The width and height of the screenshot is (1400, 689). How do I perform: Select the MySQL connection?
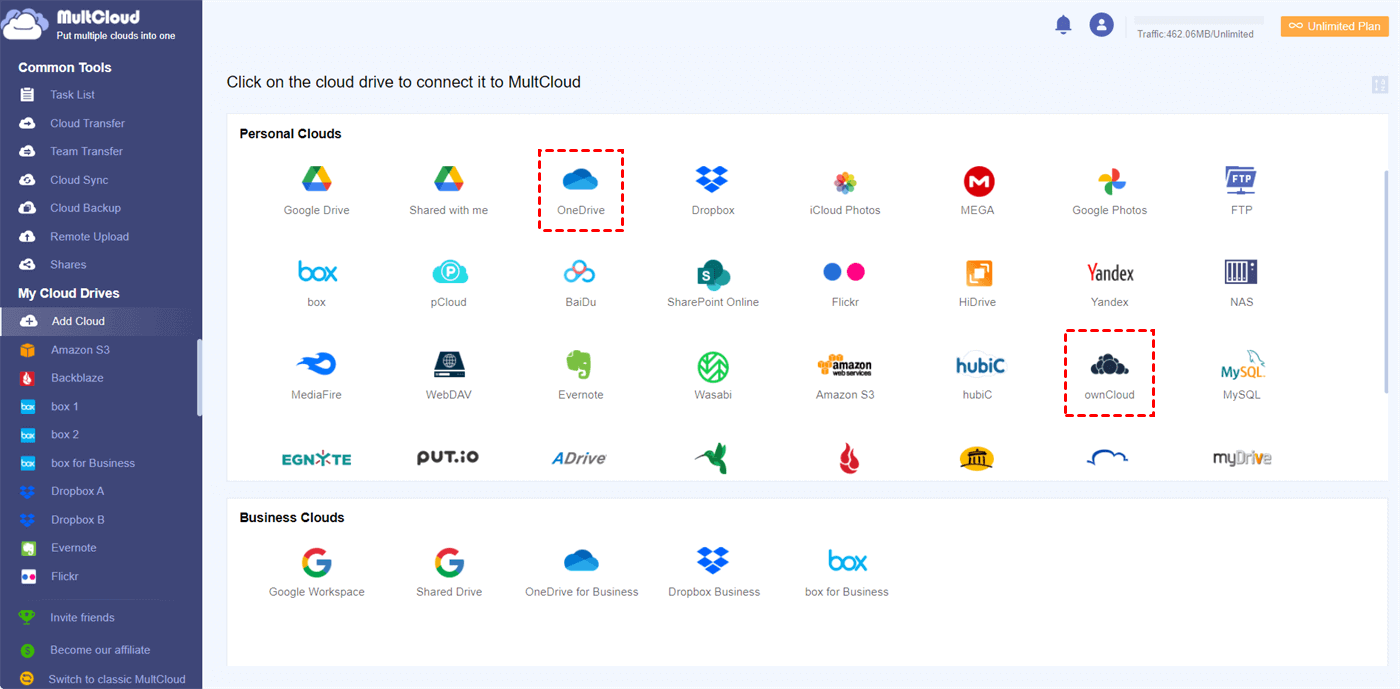coord(1242,376)
